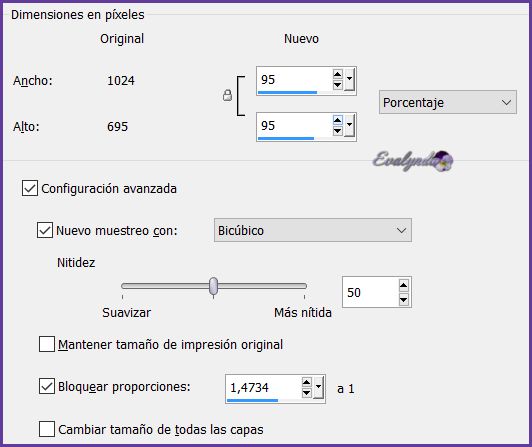Open the proportions ratio slider popup arrow
The width and height of the screenshot is (532, 447).
click(x=318, y=388)
